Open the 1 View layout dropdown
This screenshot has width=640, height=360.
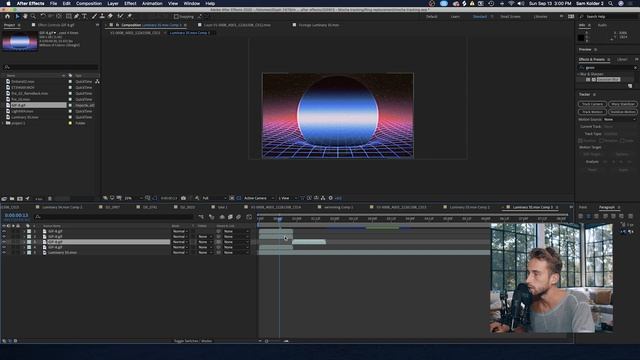click(x=287, y=198)
